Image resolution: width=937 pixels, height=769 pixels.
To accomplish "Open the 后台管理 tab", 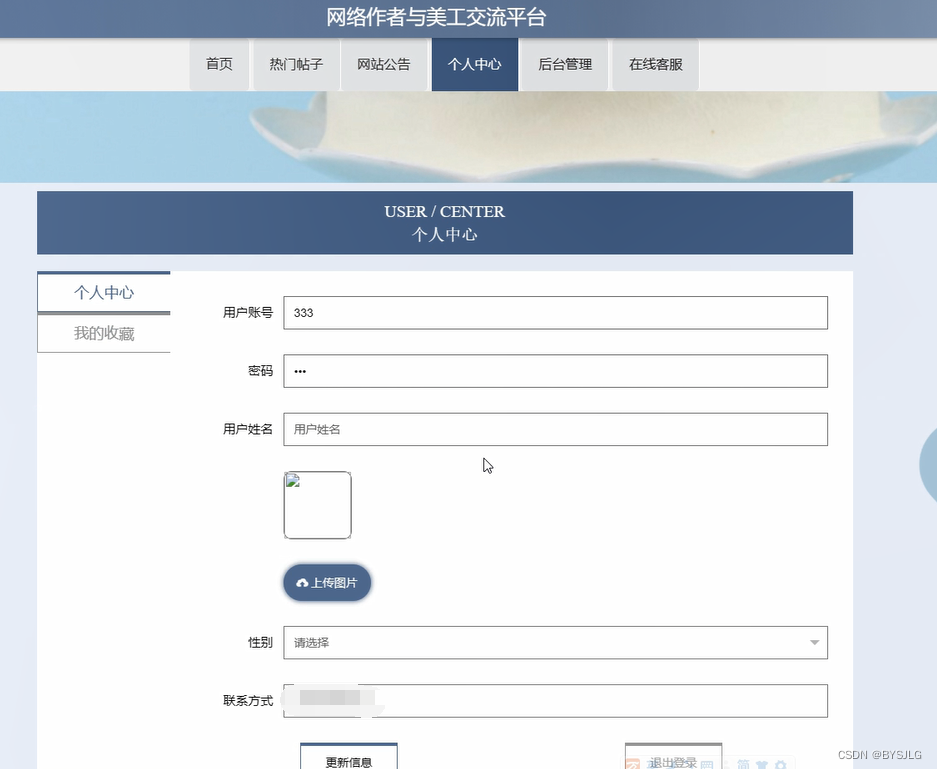I will point(565,65).
